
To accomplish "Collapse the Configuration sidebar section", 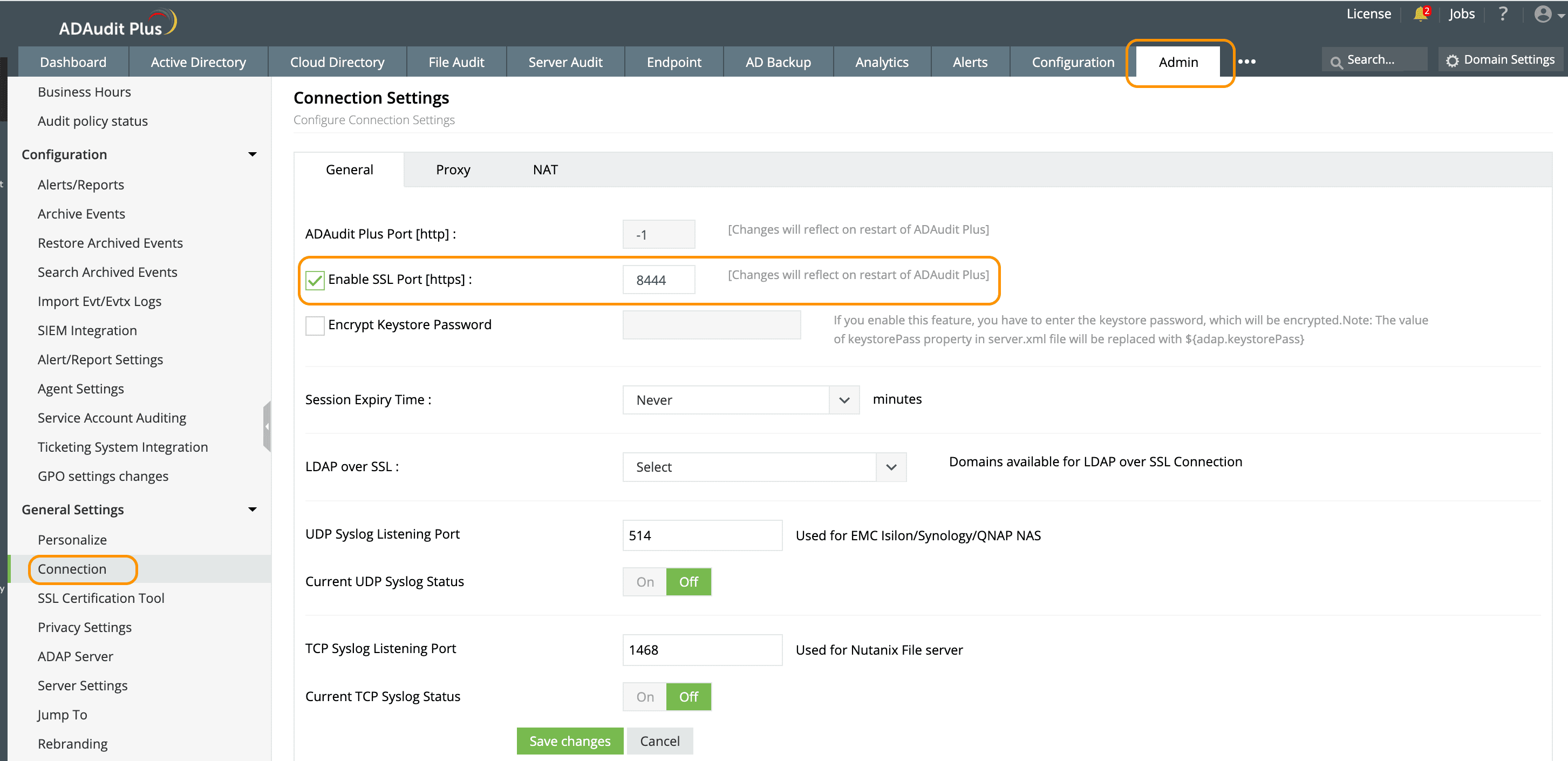I will click(x=252, y=155).
